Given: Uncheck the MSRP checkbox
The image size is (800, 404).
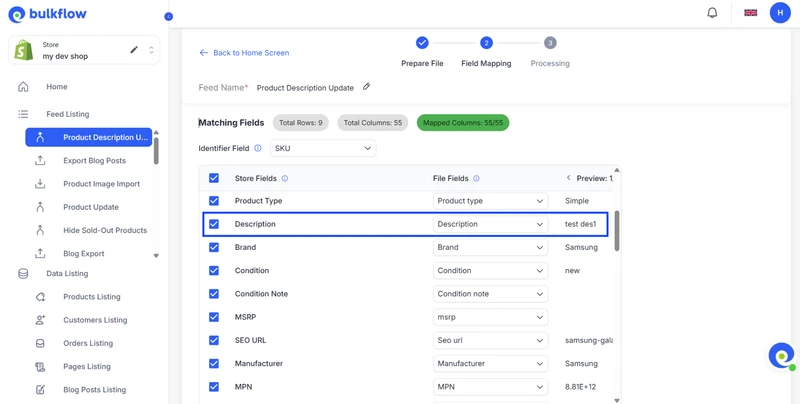Looking at the screenshot, I should pos(214,317).
